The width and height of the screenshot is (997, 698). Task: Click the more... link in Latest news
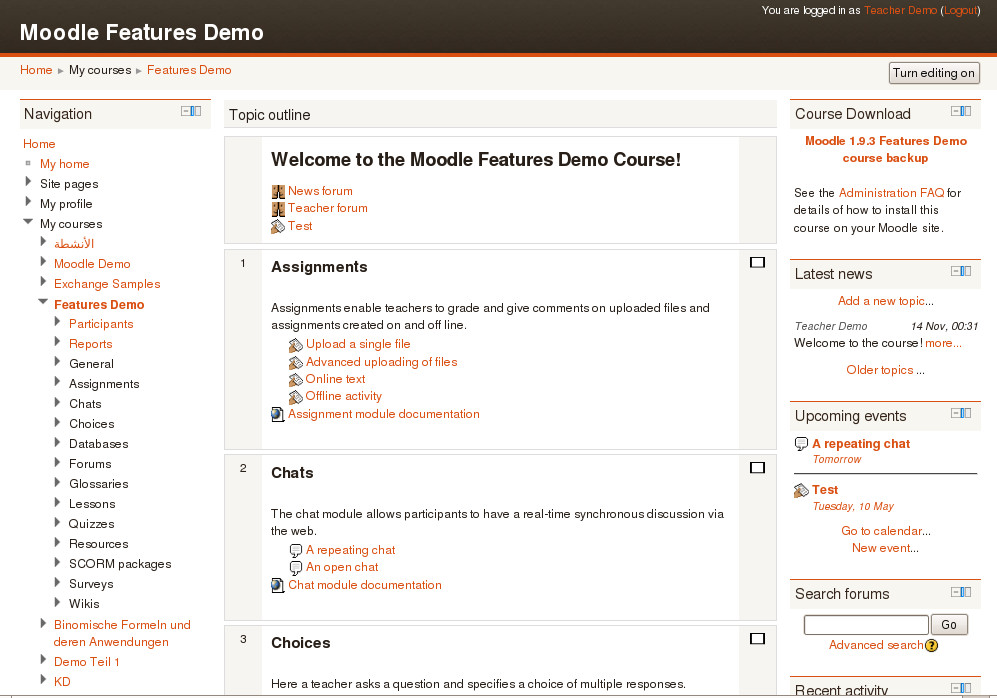tap(943, 343)
